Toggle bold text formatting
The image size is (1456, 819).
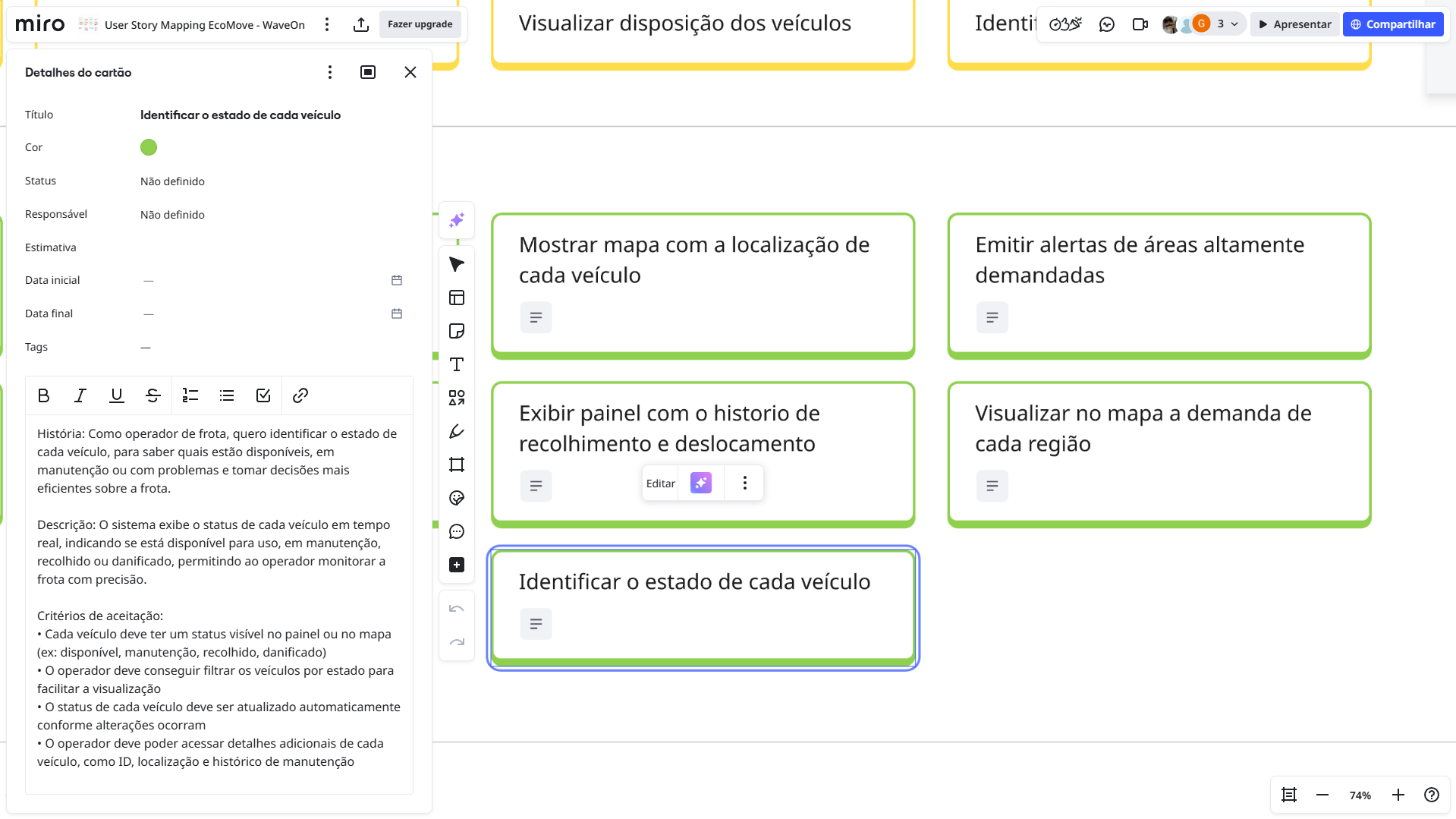pyautogui.click(x=43, y=395)
